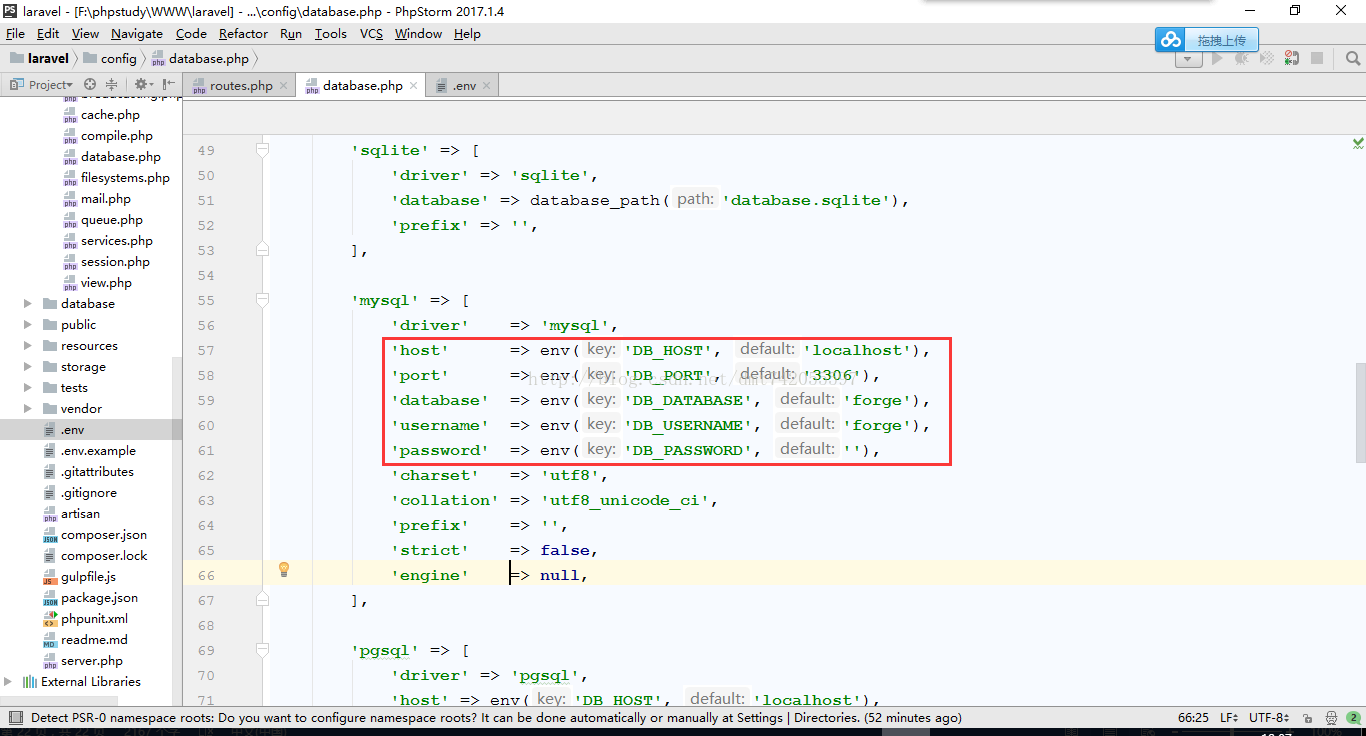Open the Hector inspector icon

[x=1330, y=718]
